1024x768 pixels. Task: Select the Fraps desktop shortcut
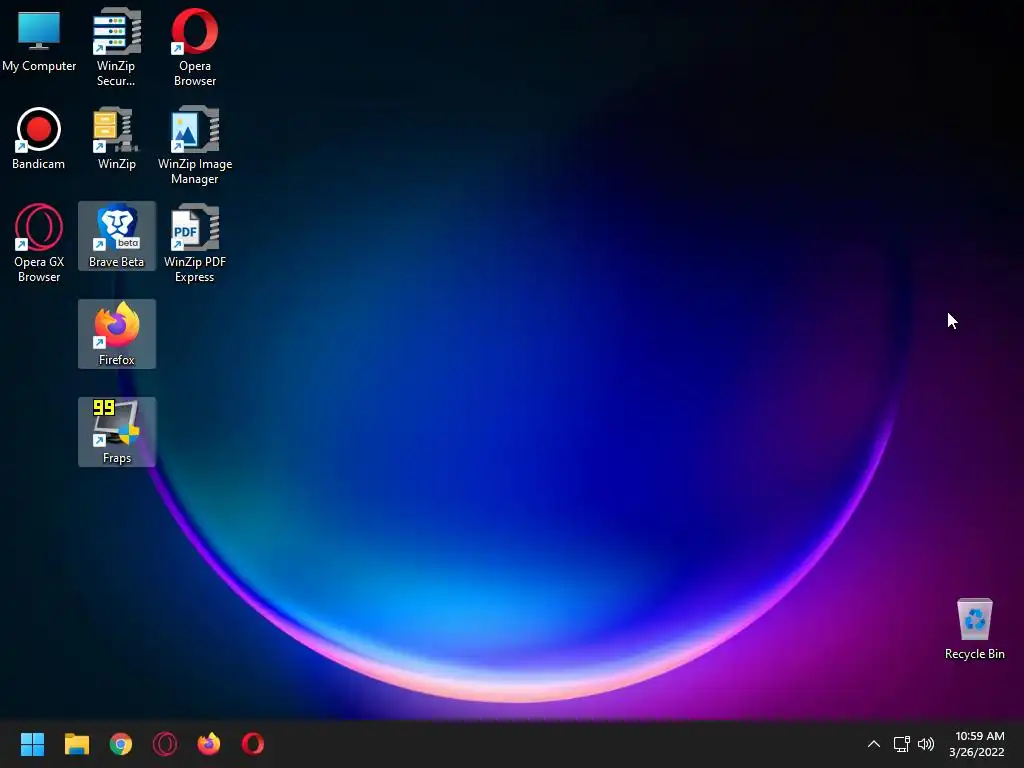(117, 432)
